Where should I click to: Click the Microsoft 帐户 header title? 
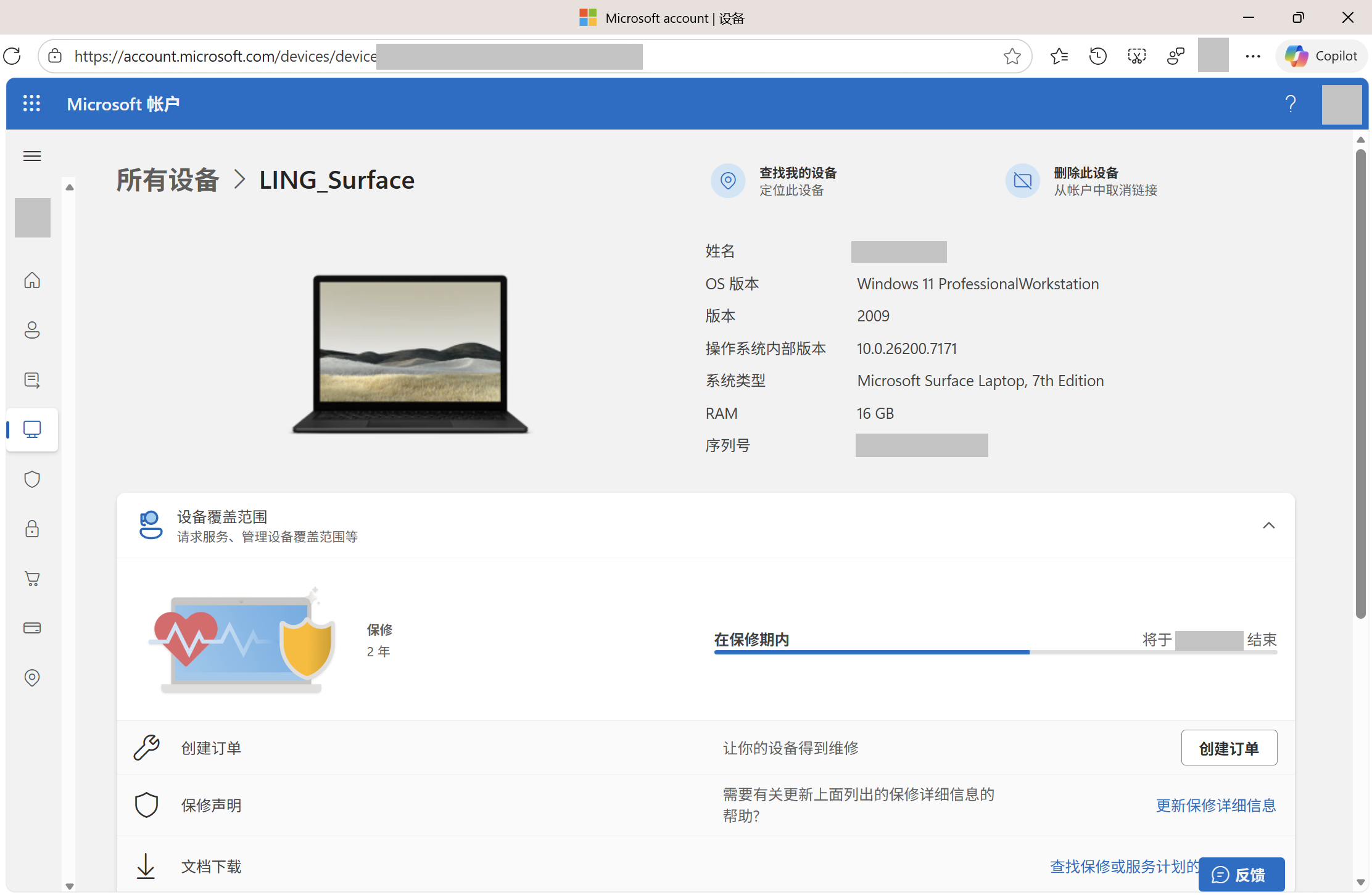[123, 104]
